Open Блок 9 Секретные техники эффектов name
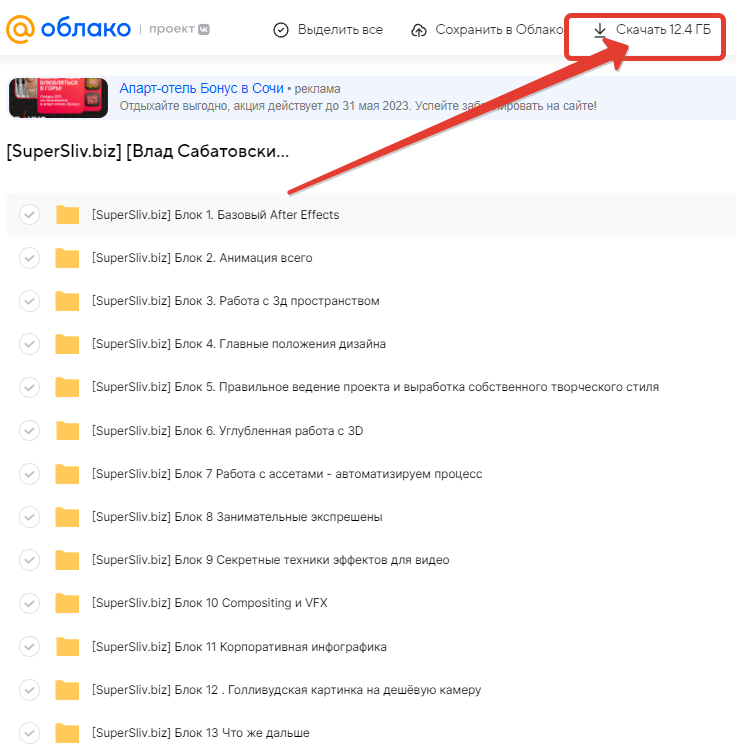 click(x=271, y=560)
